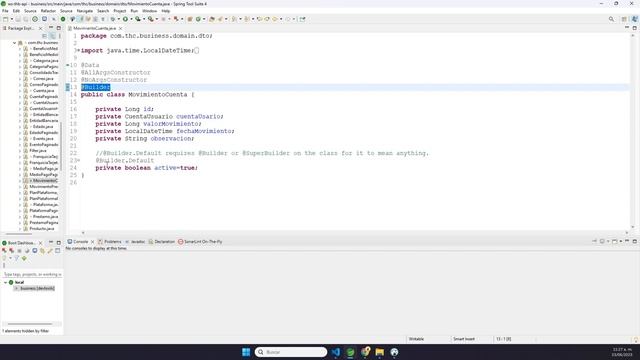640x360 pixels.
Task: Click the Boot Dashboard tag filter input
Action: pos(32,274)
